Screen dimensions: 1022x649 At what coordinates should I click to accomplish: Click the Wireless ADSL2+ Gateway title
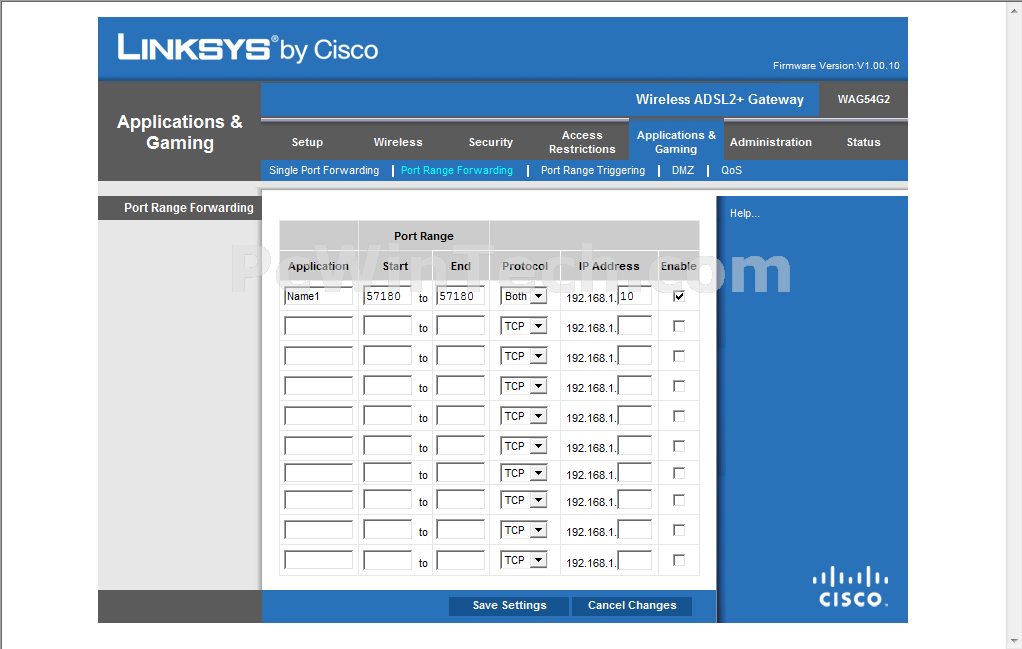[720, 99]
